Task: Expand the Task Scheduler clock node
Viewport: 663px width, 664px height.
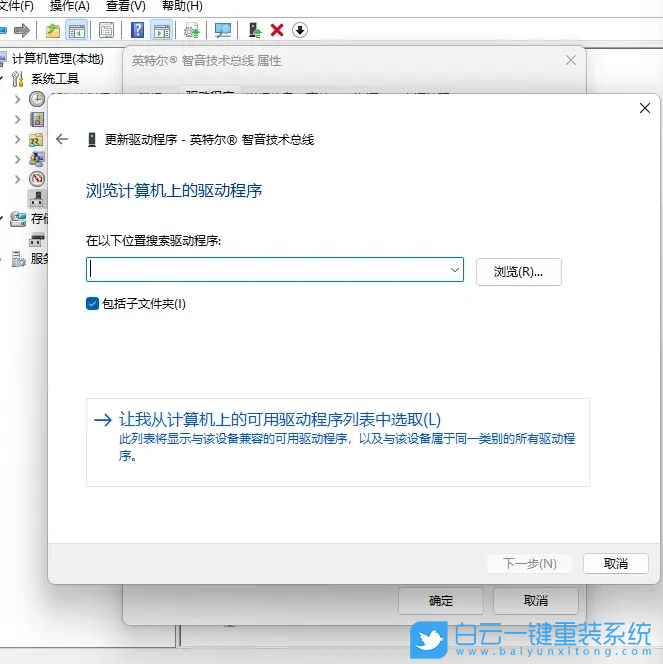Action: [17, 98]
